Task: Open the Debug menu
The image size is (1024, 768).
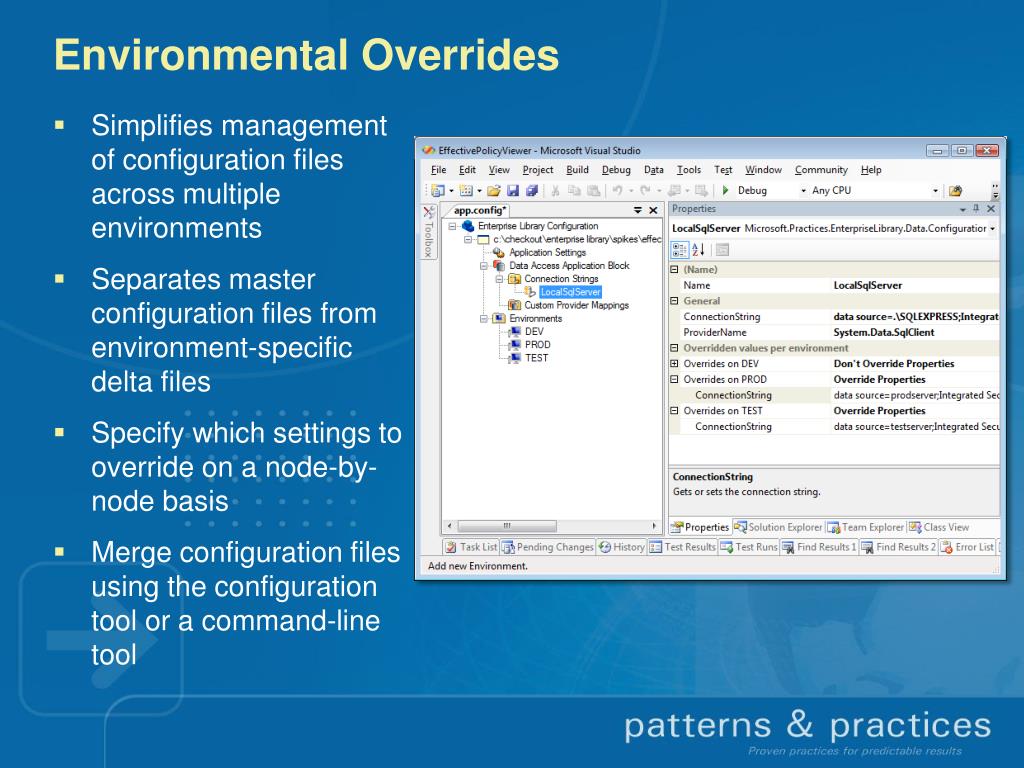Action: tap(616, 170)
